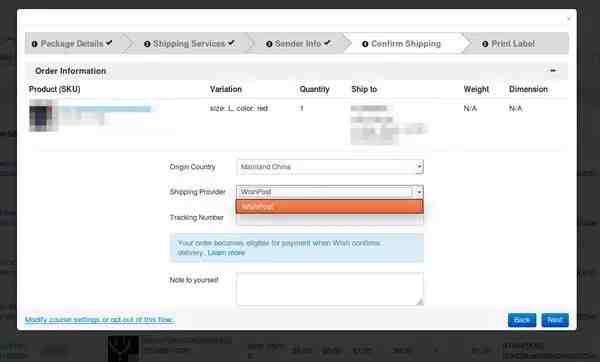Click the Back button
This screenshot has height=362, width=600.
522,320
